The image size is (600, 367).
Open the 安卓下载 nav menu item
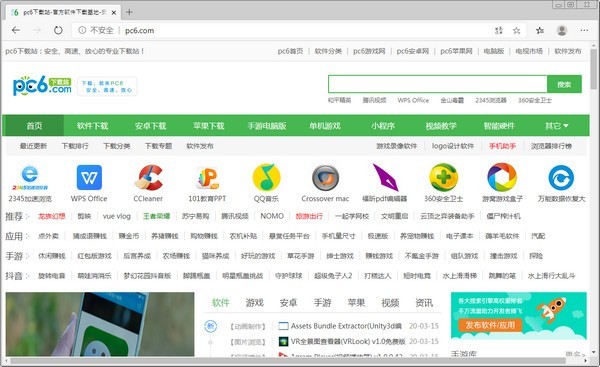point(150,126)
